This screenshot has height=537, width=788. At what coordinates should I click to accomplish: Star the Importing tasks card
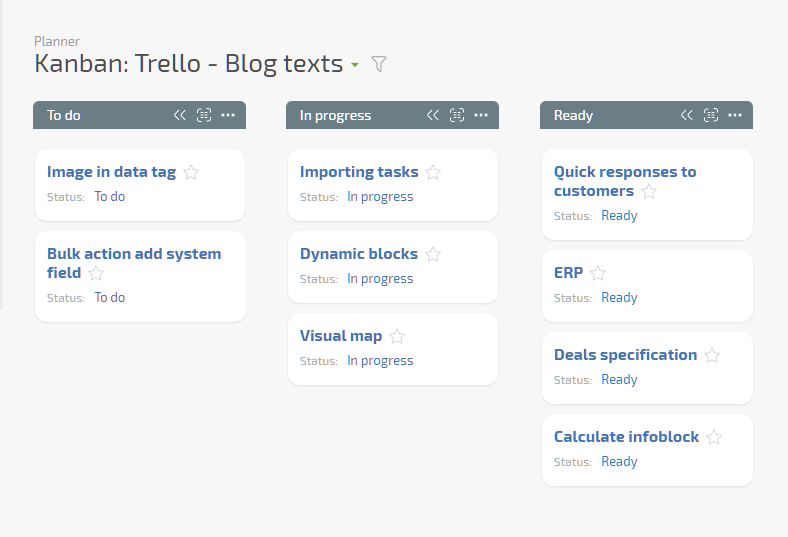coord(433,172)
